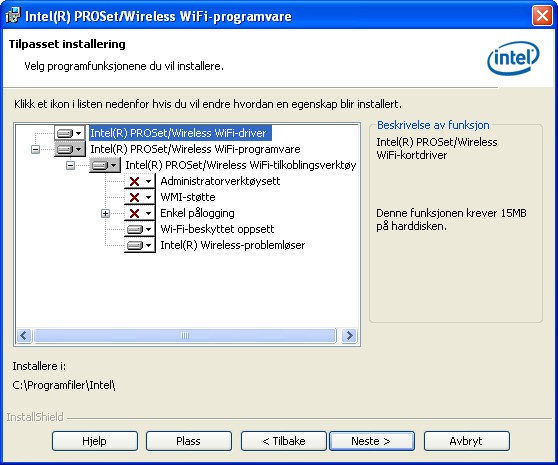
Task: Click the Hjelp button
Action: (x=95, y=441)
